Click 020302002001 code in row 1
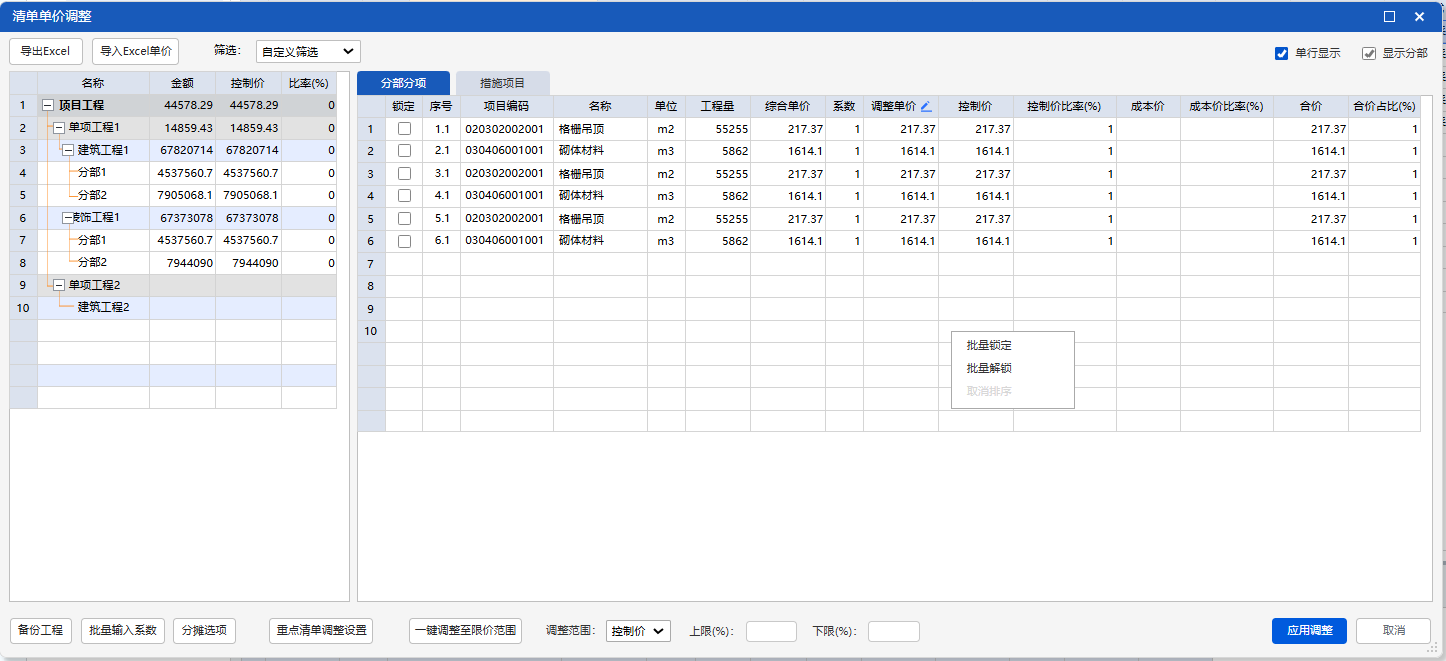Viewport: 1446px width, 661px height. click(505, 129)
